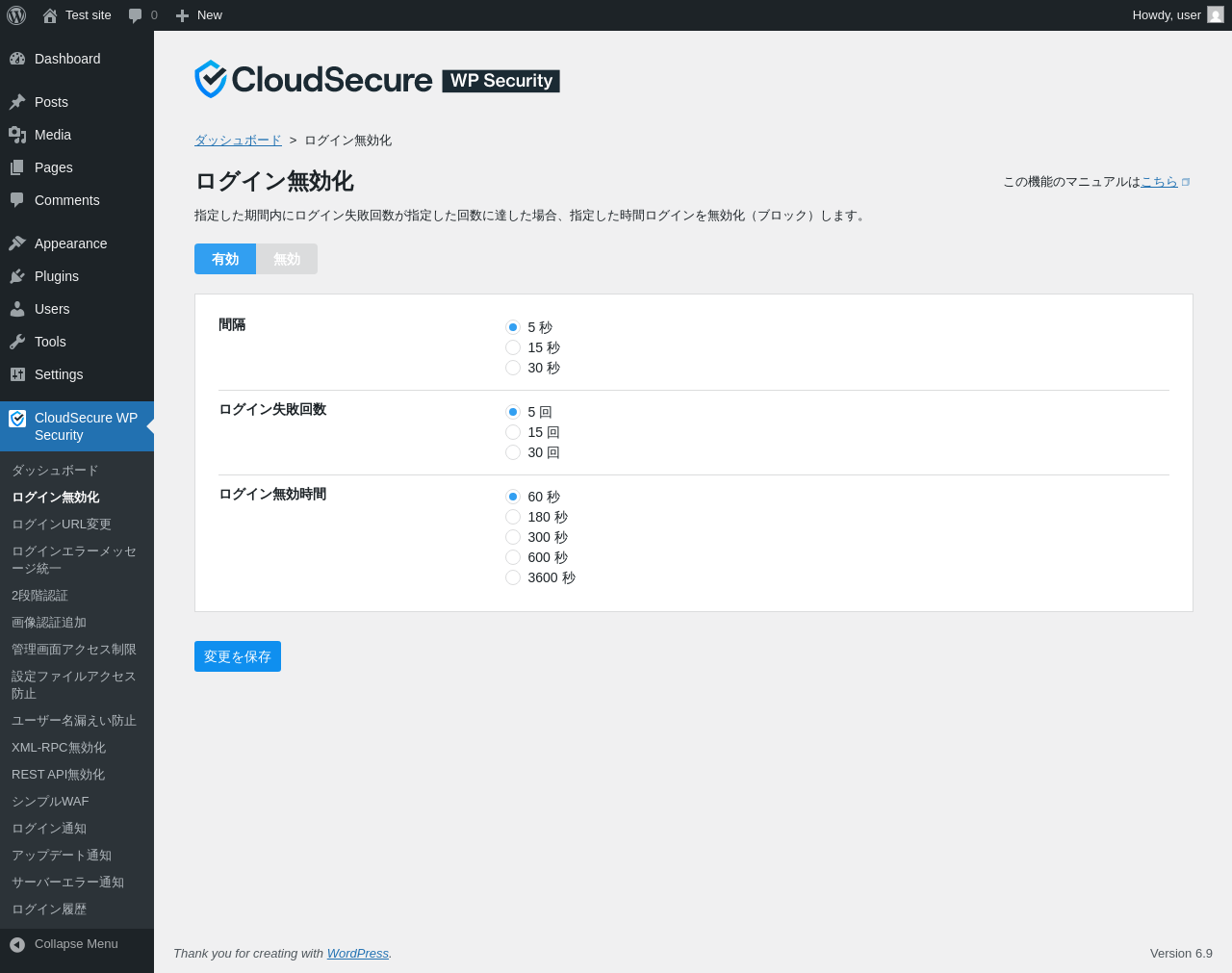This screenshot has height=973, width=1232.
Task: Click the CloudSecure WP Security header logo
Action: tap(377, 80)
